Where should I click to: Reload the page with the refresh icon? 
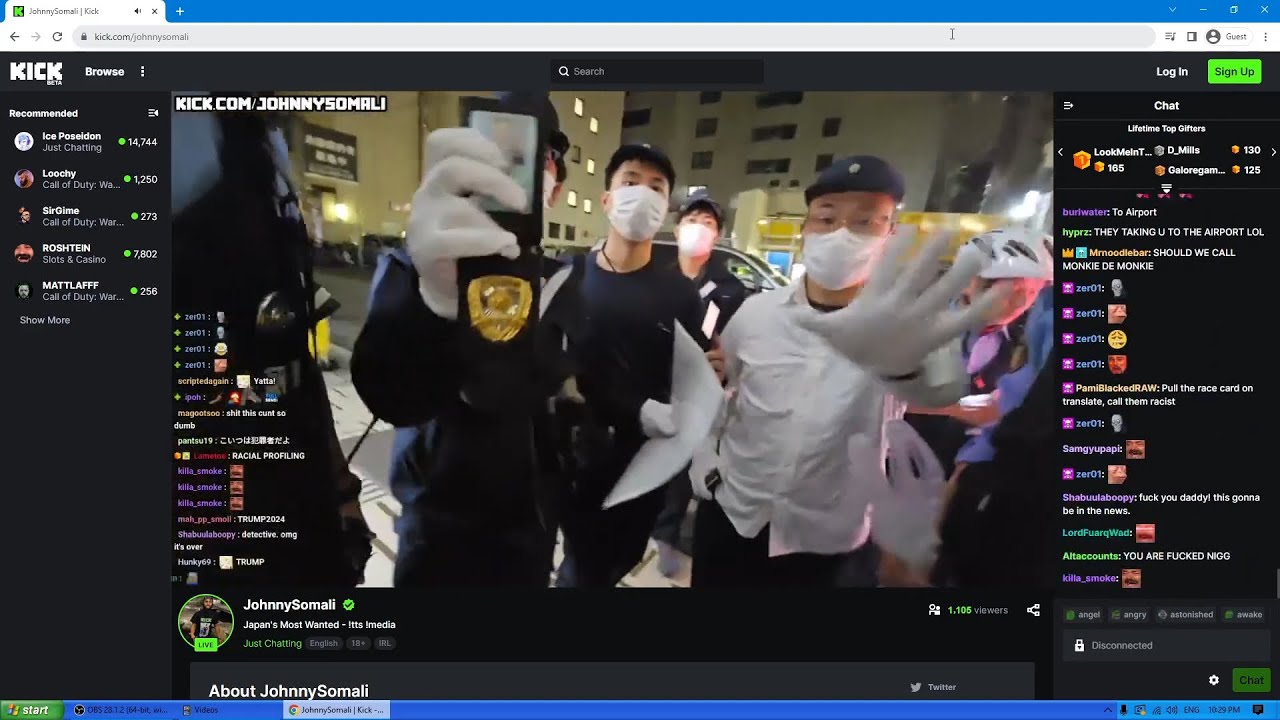click(x=57, y=36)
